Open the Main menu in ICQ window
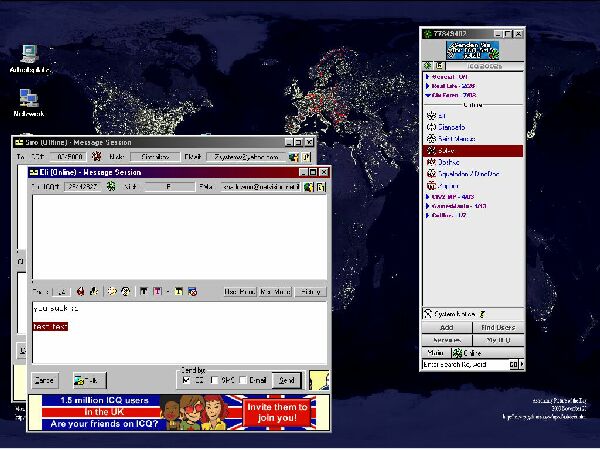Screen dimensions: 600x450 [436, 353]
